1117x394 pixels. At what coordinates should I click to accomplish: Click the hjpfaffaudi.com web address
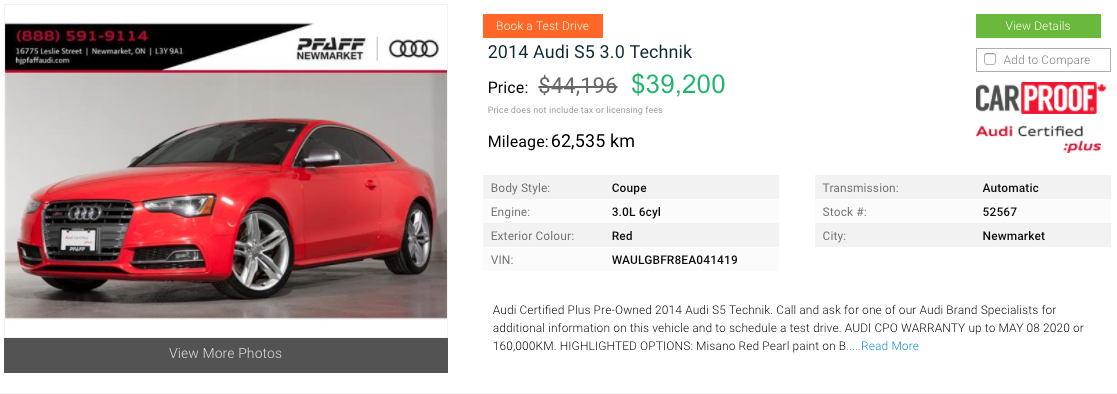pos(43,61)
